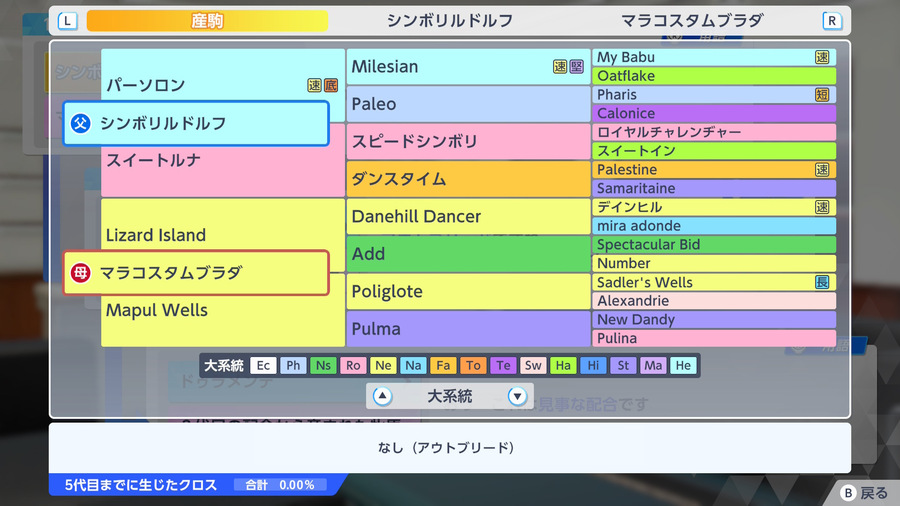Click the Ne lineage swatch
Viewport: 900px width, 506px height.
tap(383, 365)
